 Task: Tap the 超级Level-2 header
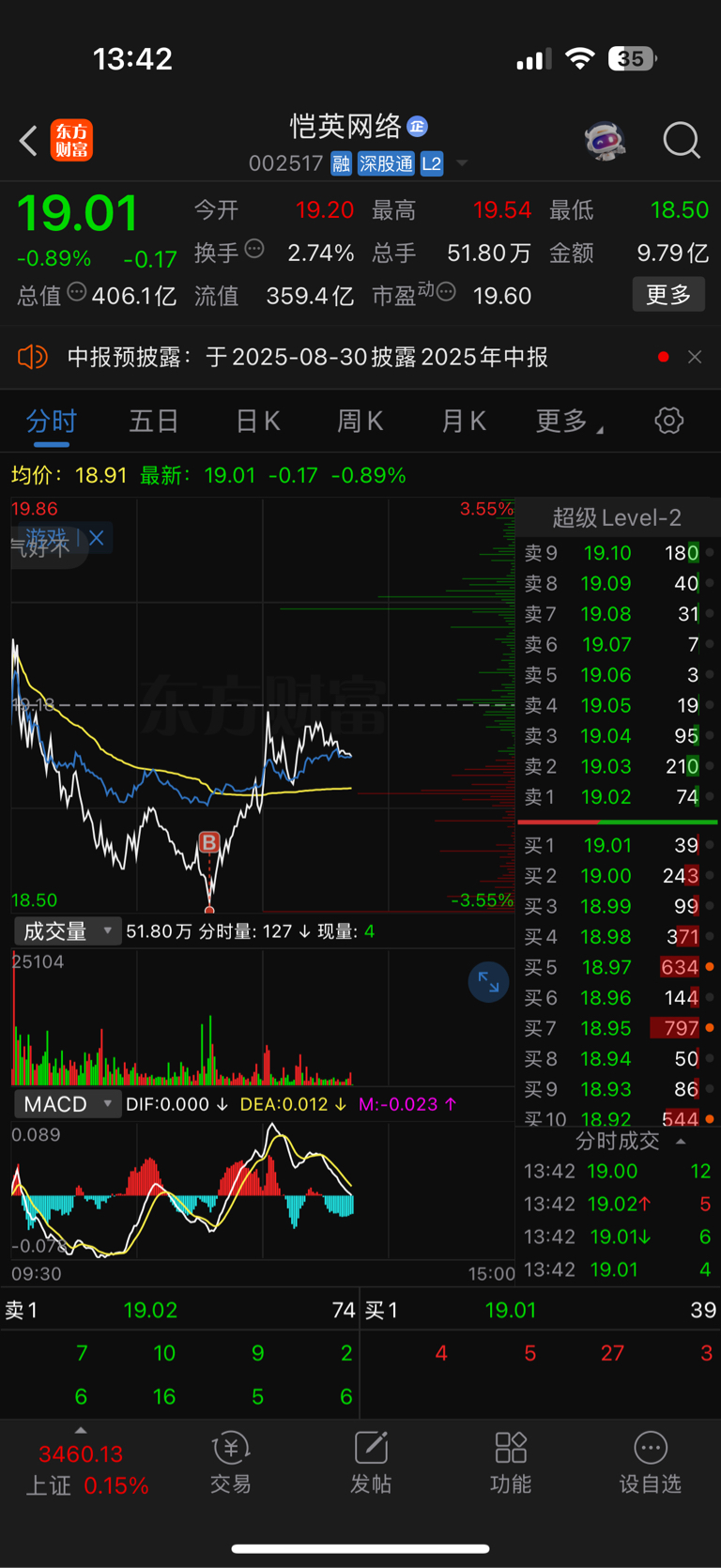(x=617, y=517)
